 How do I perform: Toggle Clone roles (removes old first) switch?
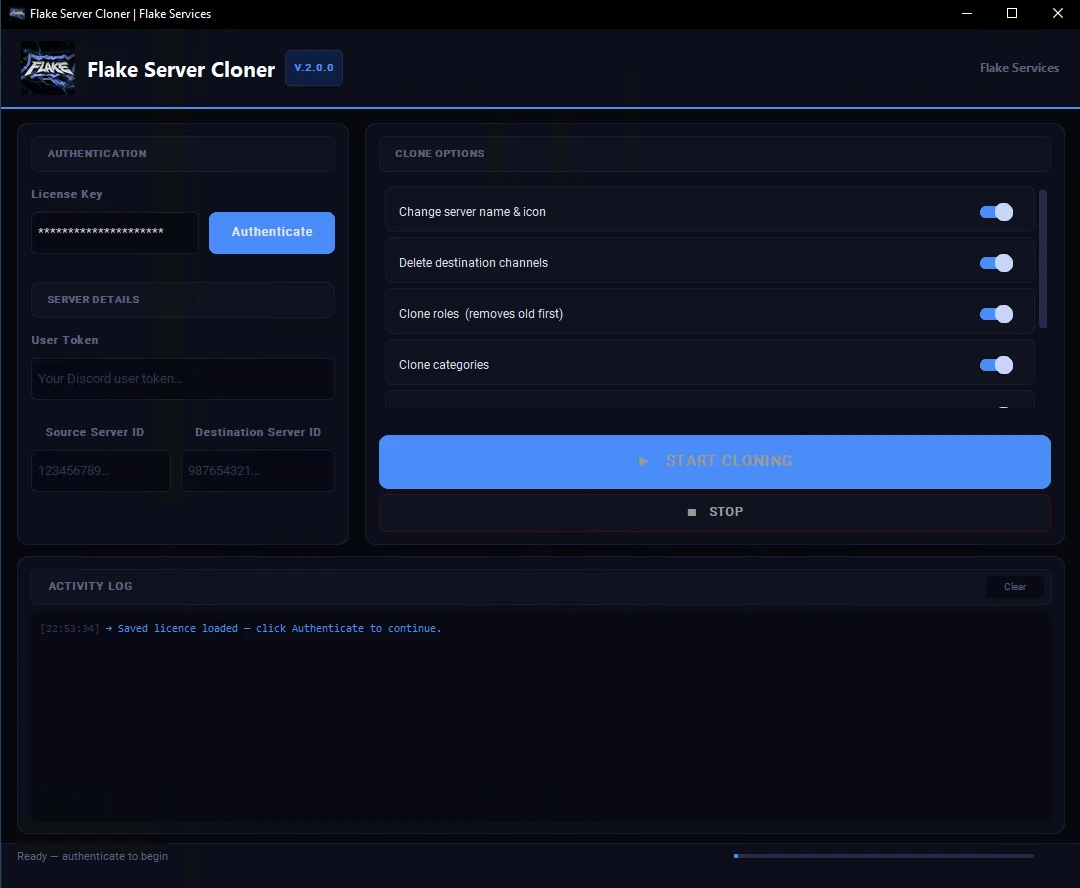coord(996,313)
